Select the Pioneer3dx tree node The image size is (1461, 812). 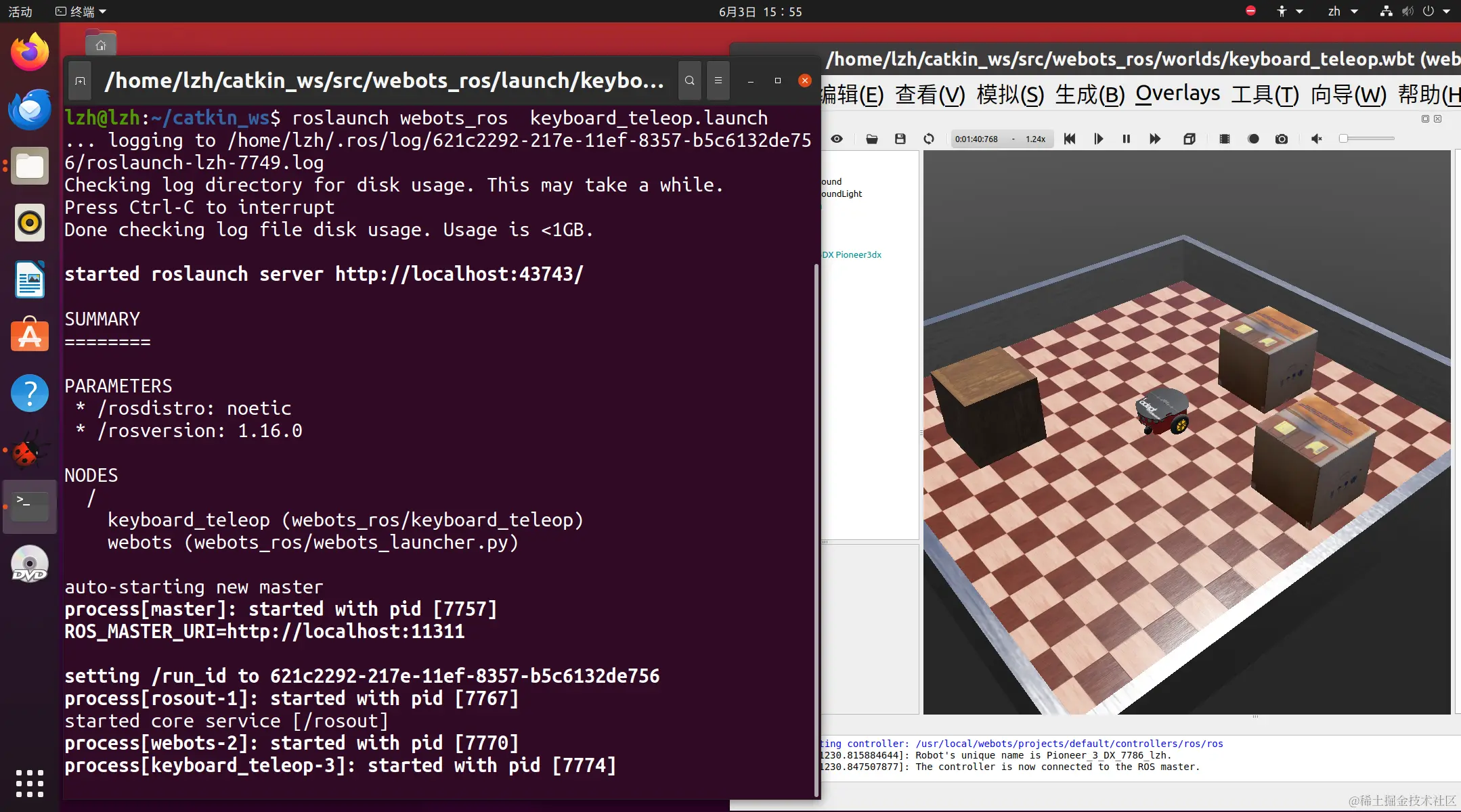click(853, 255)
